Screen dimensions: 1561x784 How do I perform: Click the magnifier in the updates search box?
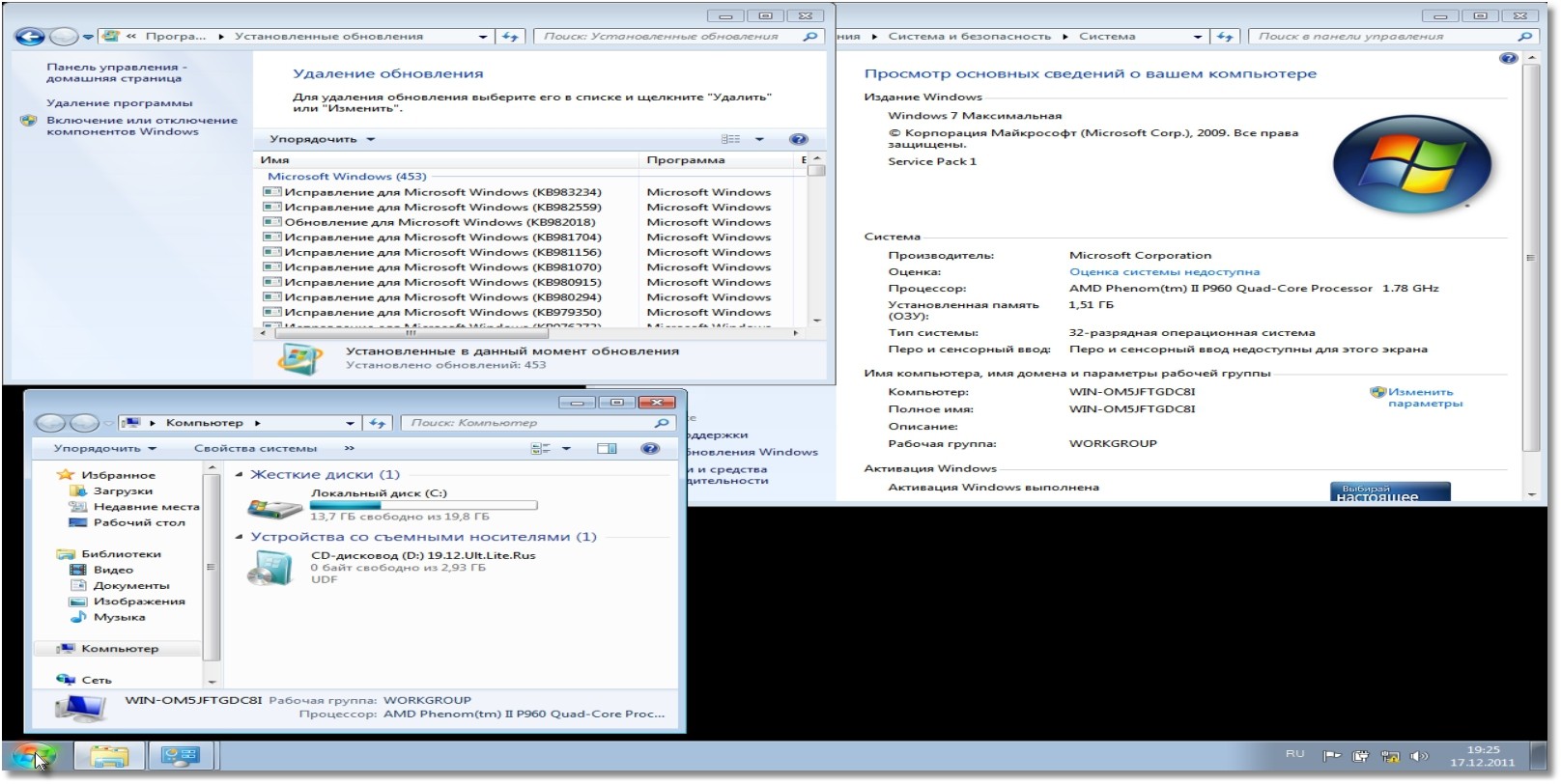tap(810, 37)
